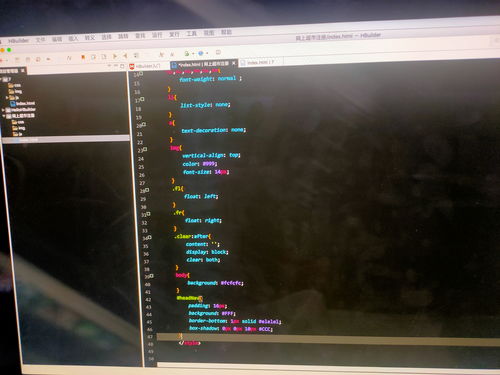Screen dimensions: 500x375
Task: Open the 跳转 menu
Action: 123,36
